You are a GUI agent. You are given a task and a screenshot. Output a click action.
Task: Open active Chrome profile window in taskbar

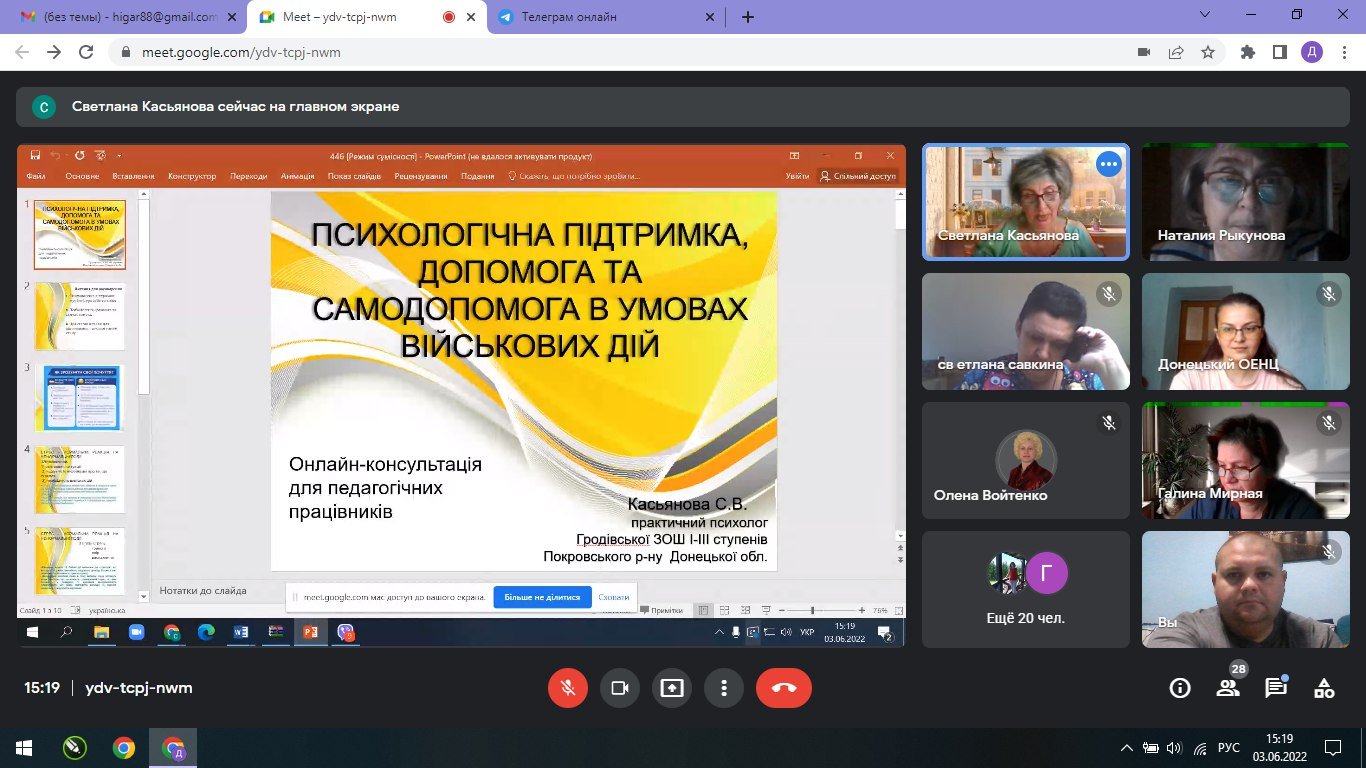pyautogui.click(x=174, y=747)
